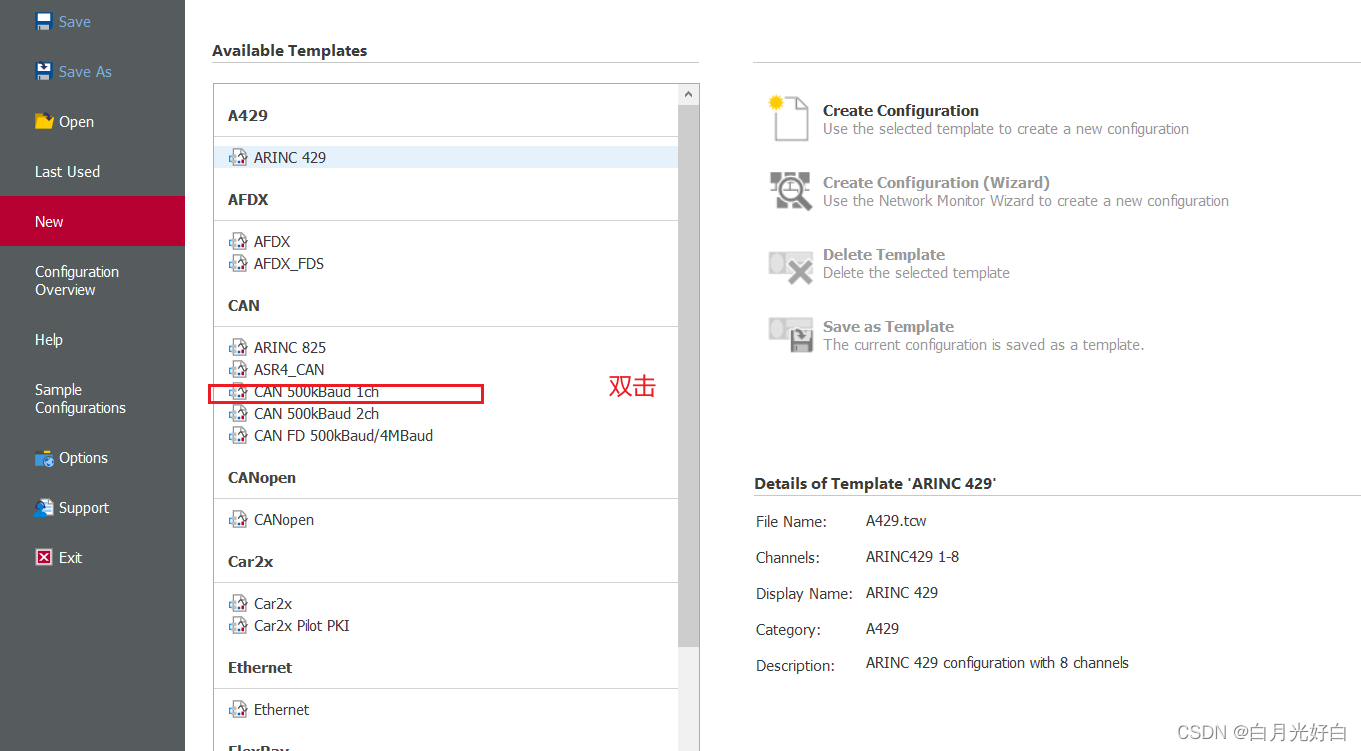Click the template icon beside AFDX_FDS

tap(238, 263)
